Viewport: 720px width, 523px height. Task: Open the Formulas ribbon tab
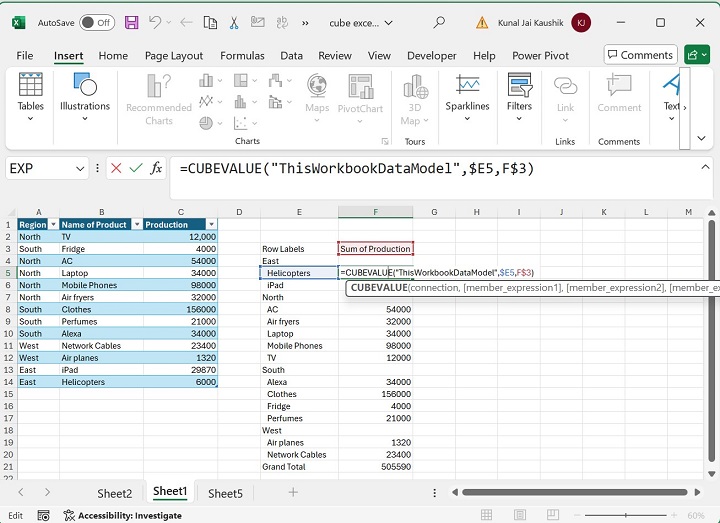(242, 56)
